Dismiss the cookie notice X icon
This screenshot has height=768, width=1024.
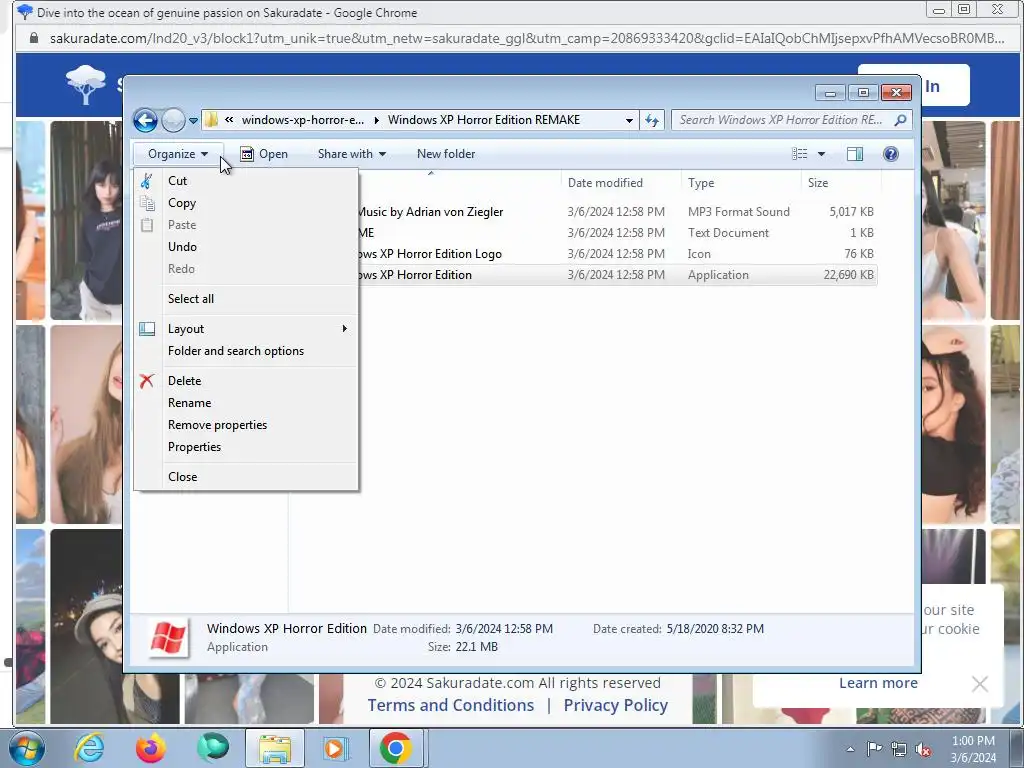point(979,684)
